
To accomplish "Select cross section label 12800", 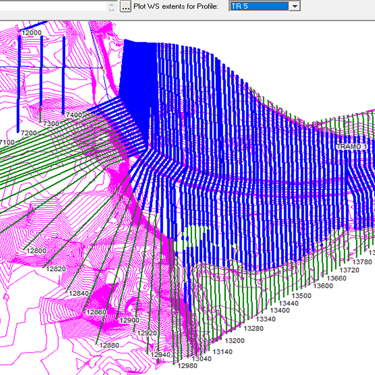I will tap(37, 251).
